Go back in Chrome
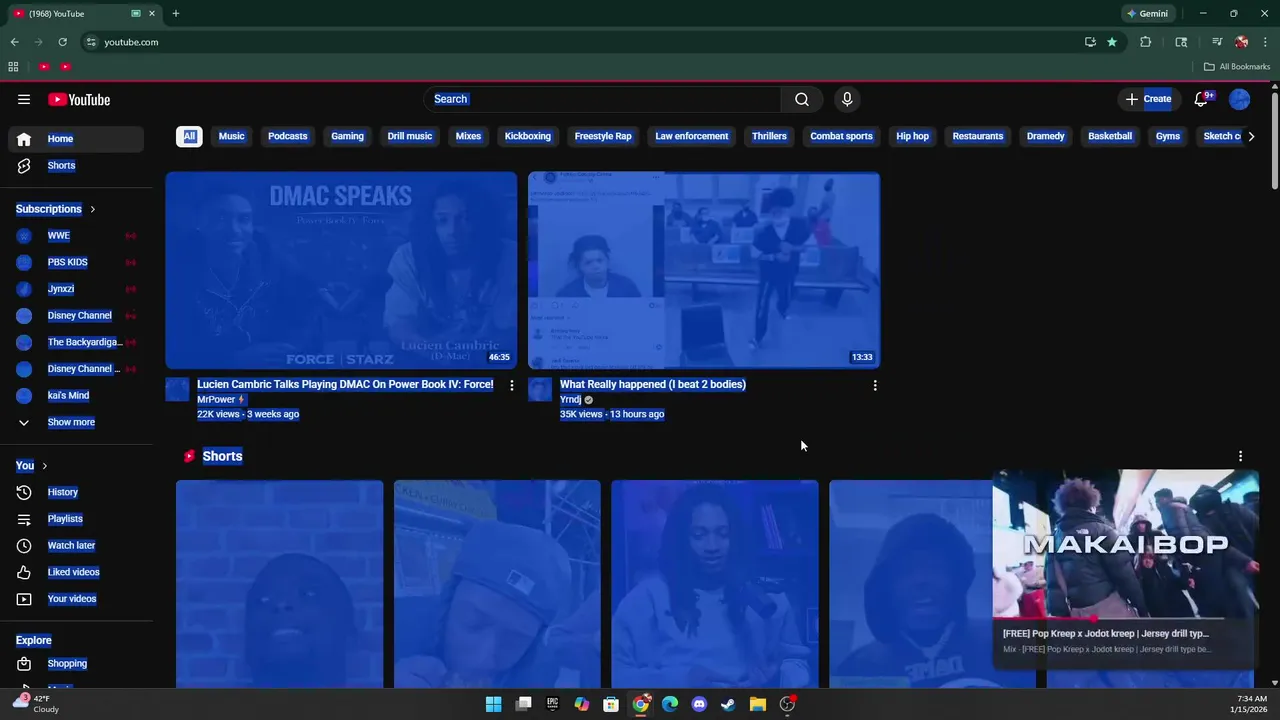 14,42
